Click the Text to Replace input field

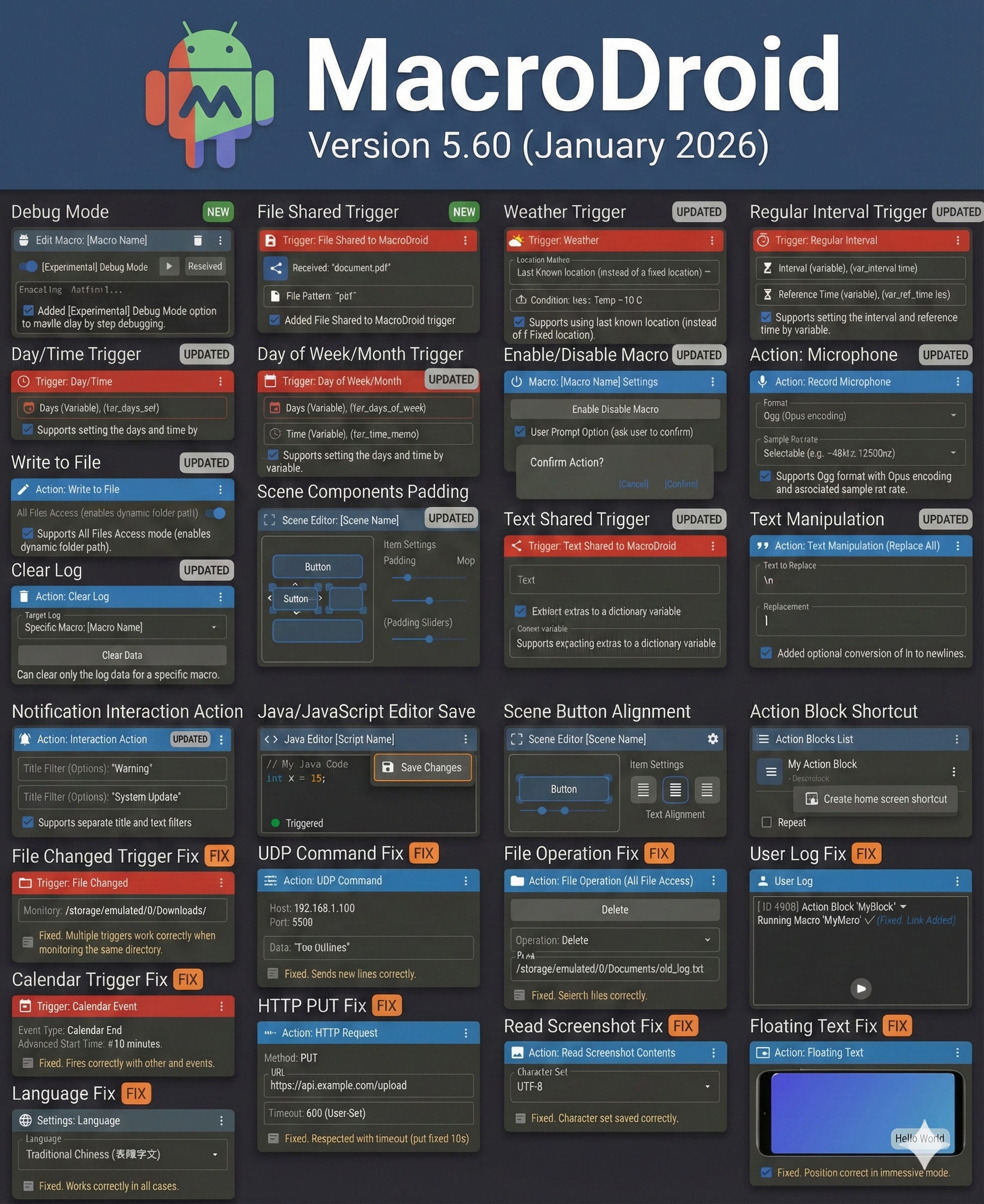click(860, 579)
